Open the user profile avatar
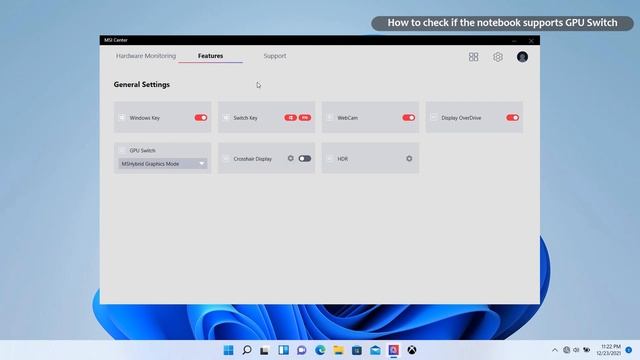 click(522, 57)
